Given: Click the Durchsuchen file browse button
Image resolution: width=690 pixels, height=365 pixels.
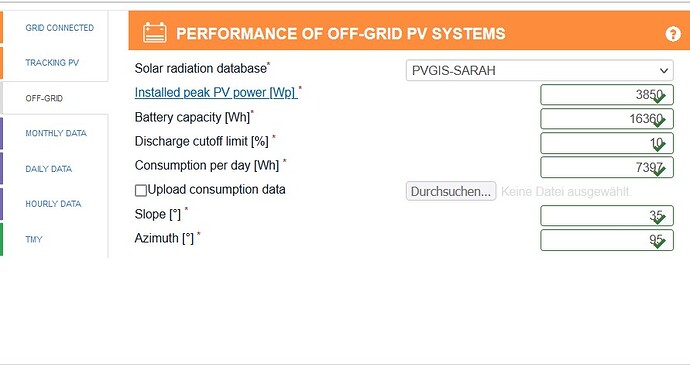Looking at the screenshot, I should 451,192.
